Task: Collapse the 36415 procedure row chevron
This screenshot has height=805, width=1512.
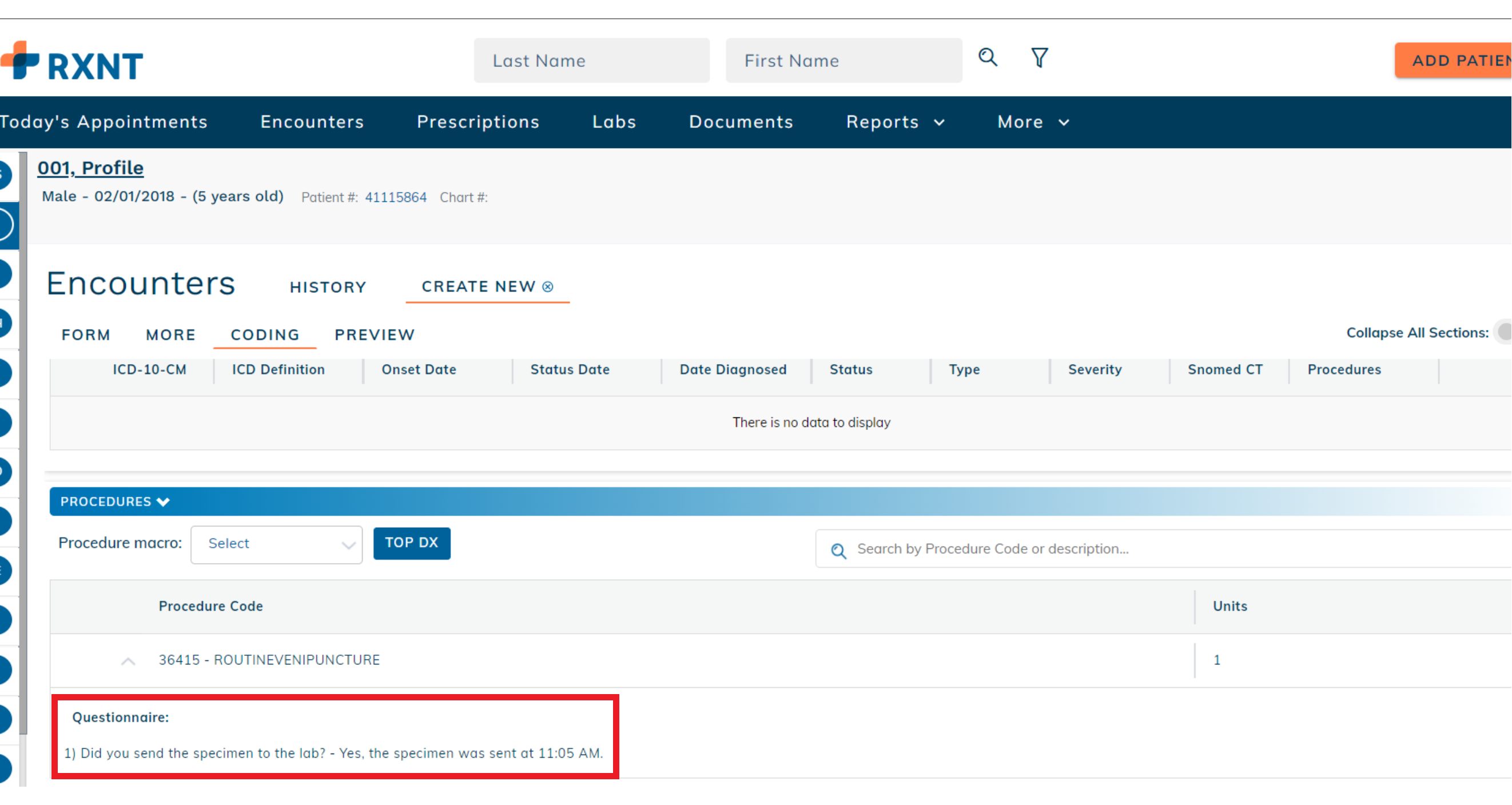Action: 128,661
